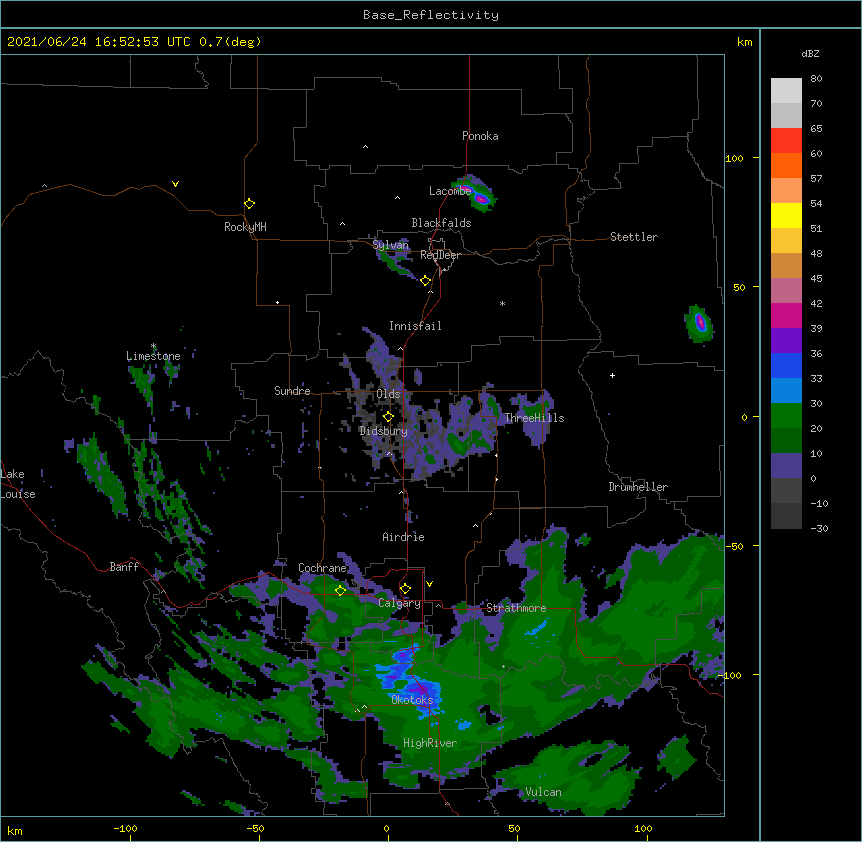Choose the bright green swatch in dBZ legend
The width and height of the screenshot is (862, 842).
786,416
